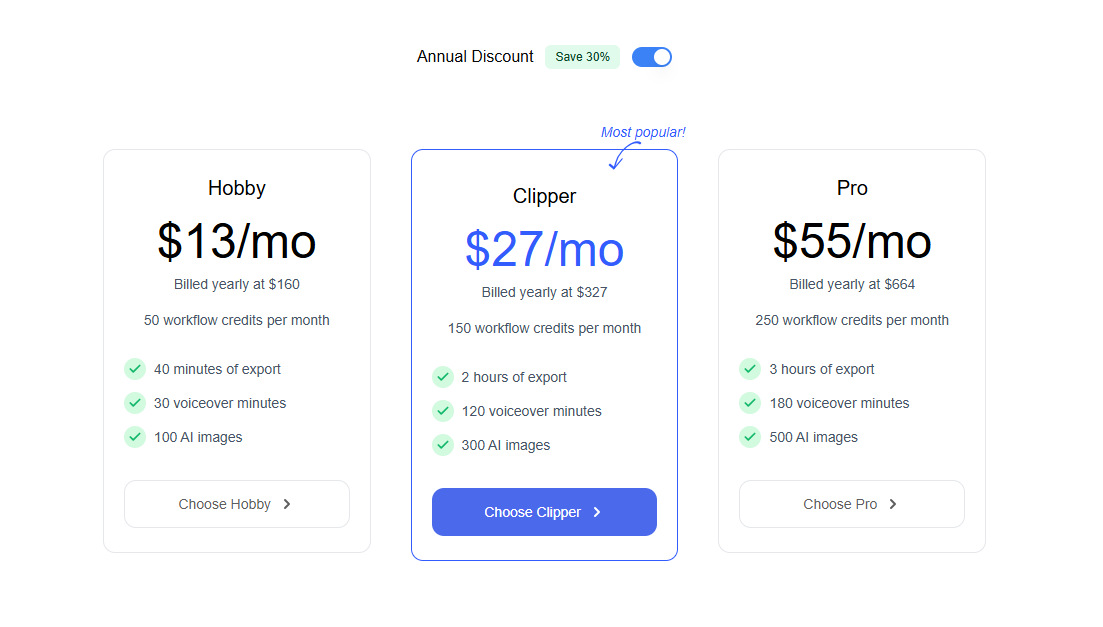Click the chevron arrow in Choose Pro
This screenshot has height=627, width=1103.
(893, 504)
